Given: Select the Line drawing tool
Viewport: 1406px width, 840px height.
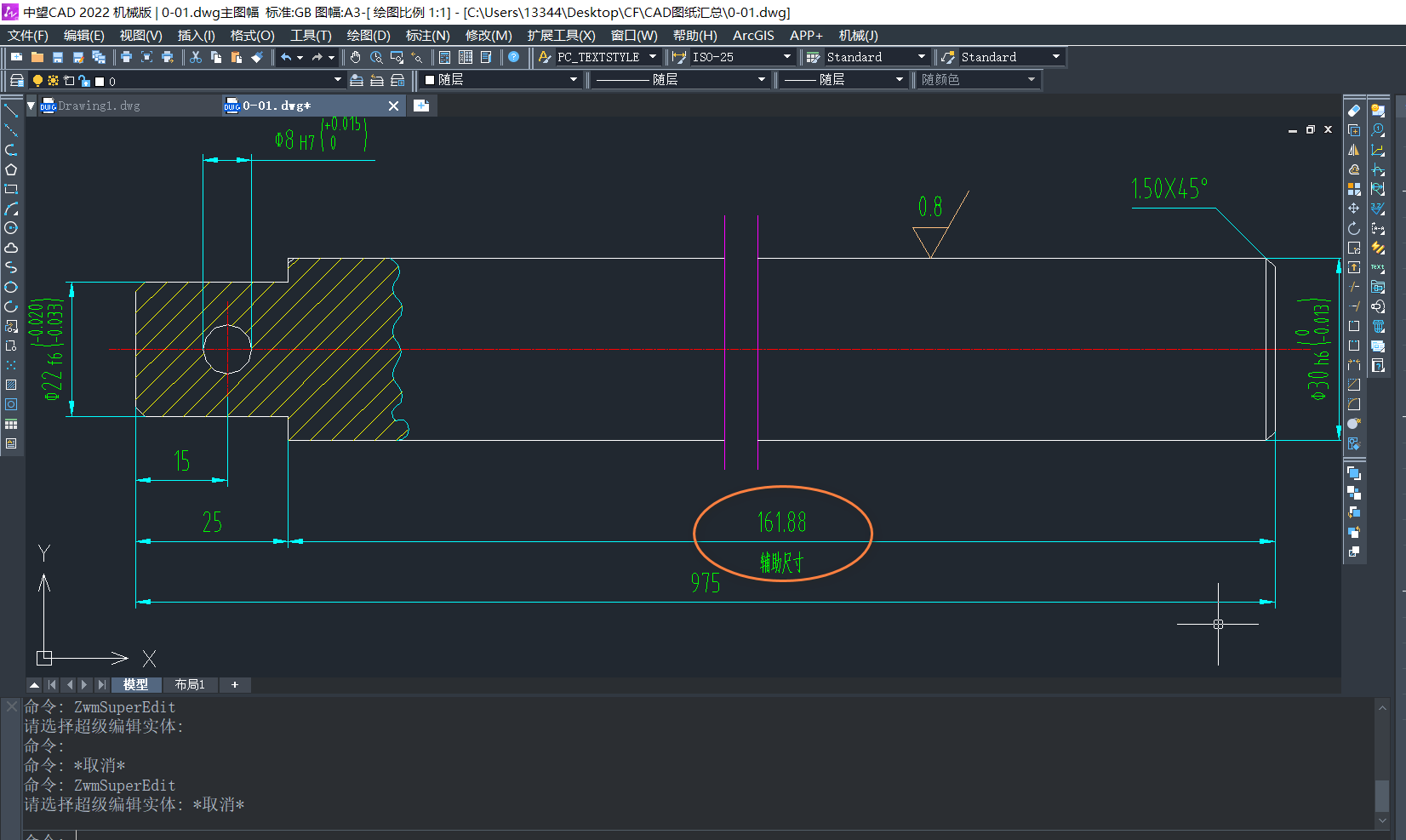Looking at the screenshot, I should coord(11,111).
